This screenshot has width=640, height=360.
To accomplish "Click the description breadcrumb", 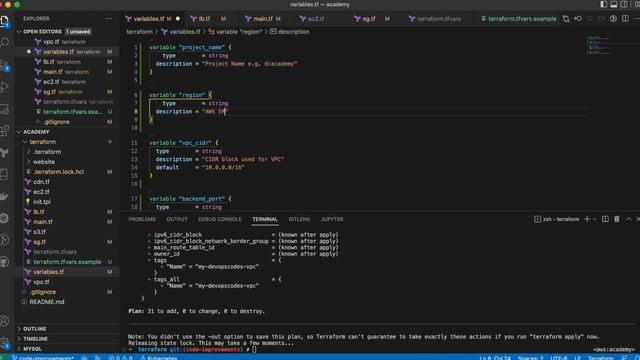I will coord(289,31).
